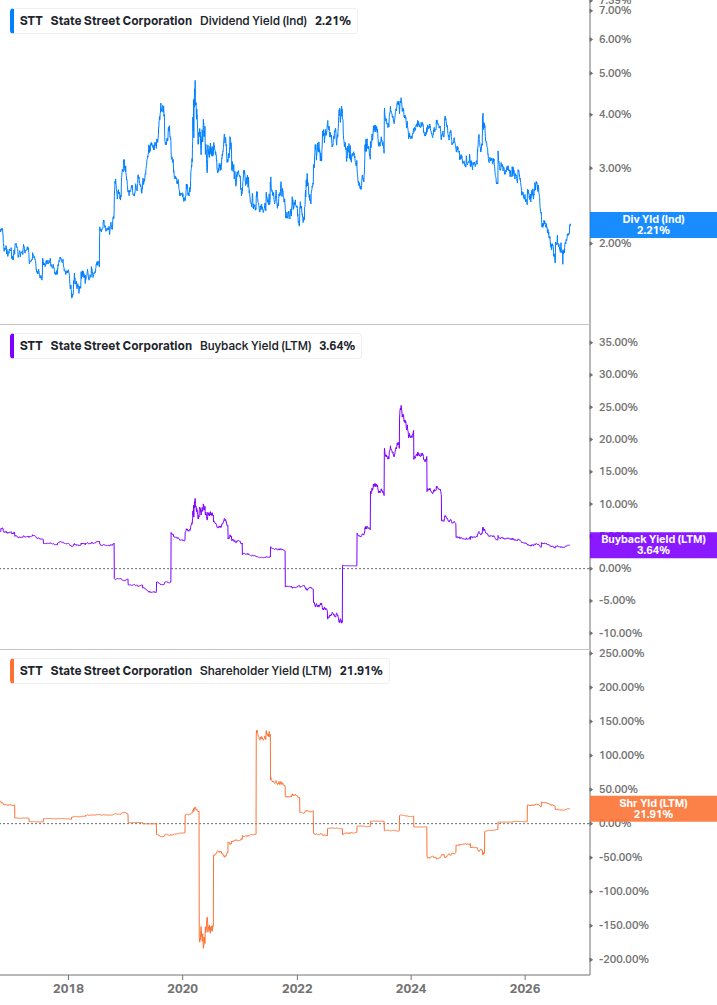
Task: Click the 4.00% tick on dividend yield axis
Action: (615, 115)
